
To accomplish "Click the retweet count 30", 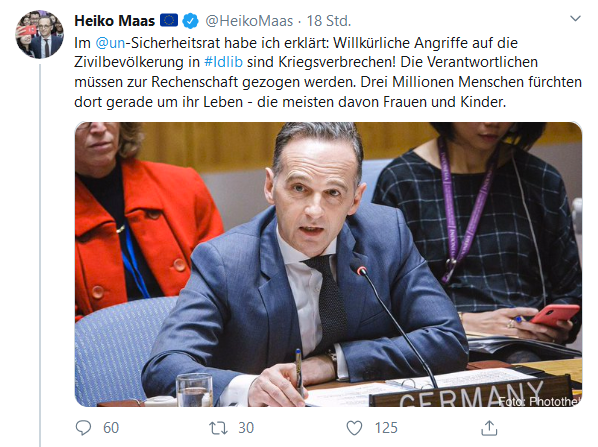I will (x=246, y=428).
